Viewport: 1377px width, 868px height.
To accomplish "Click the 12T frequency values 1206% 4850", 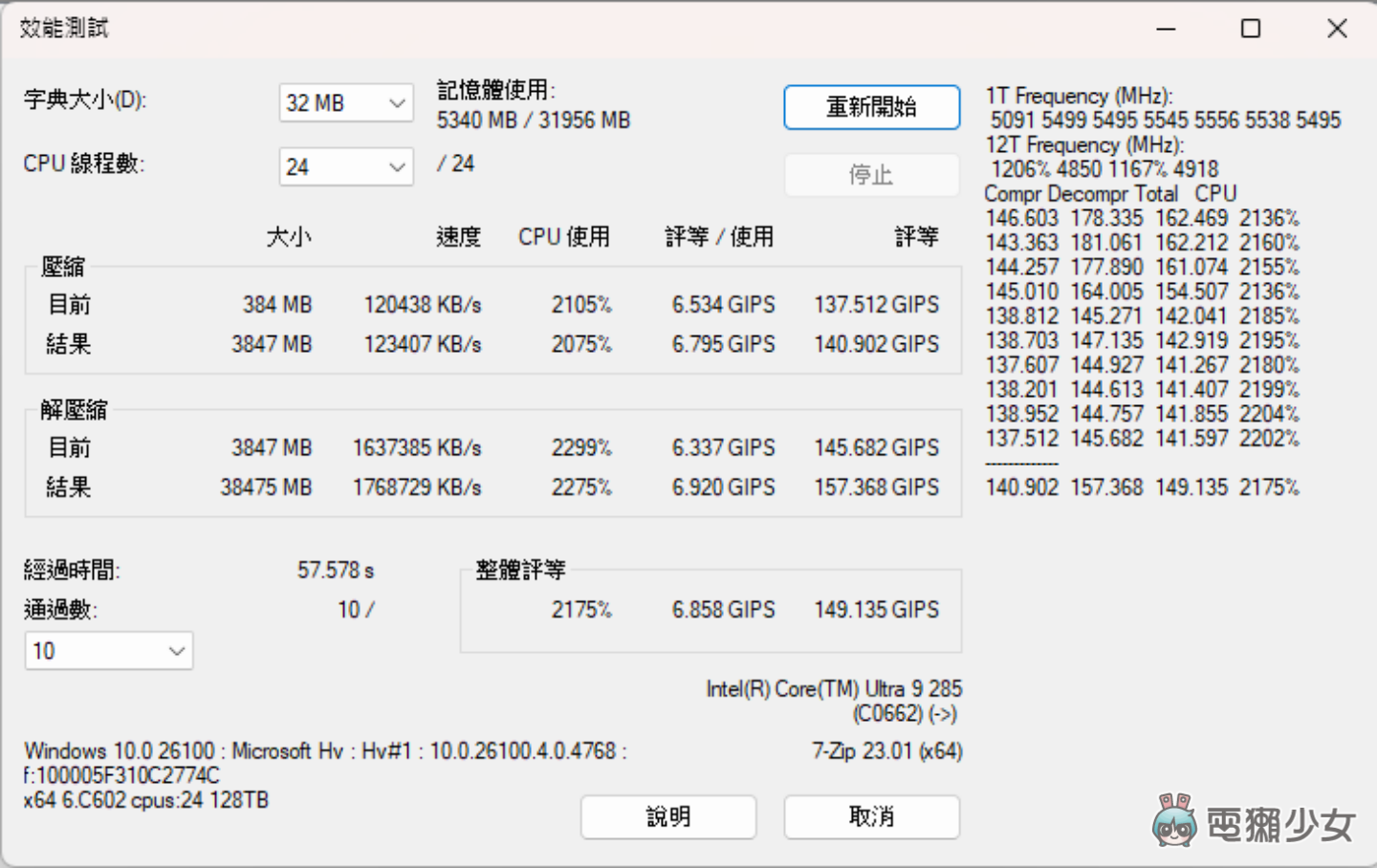I will pyautogui.click(x=1104, y=169).
